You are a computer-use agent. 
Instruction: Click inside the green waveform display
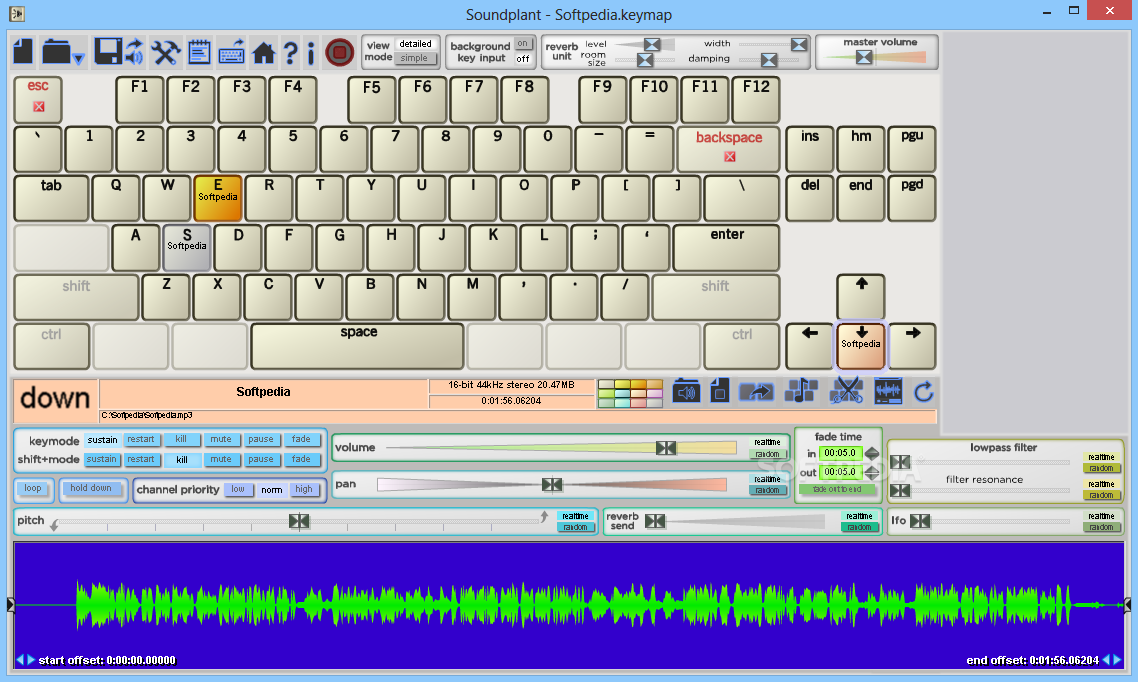click(569, 604)
